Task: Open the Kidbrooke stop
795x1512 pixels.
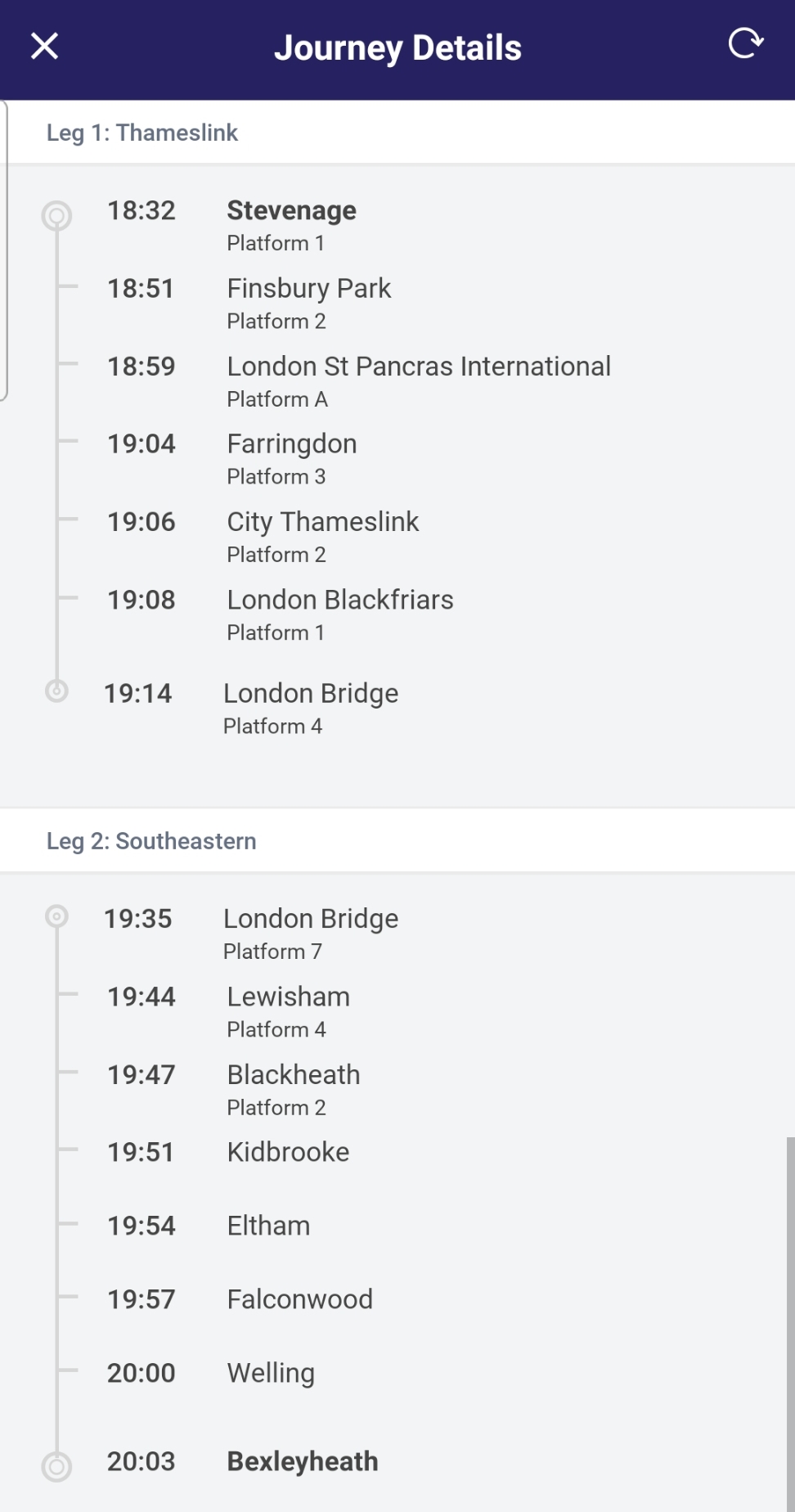Action: (x=288, y=1152)
